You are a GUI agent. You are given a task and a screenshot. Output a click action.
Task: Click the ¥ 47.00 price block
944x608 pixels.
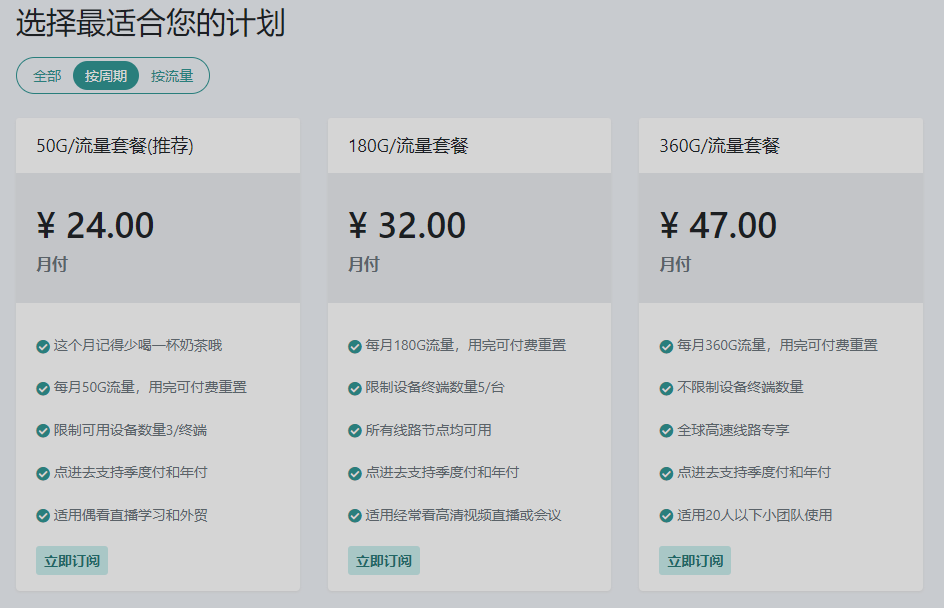pyautogui.click(x=719, y=226)
